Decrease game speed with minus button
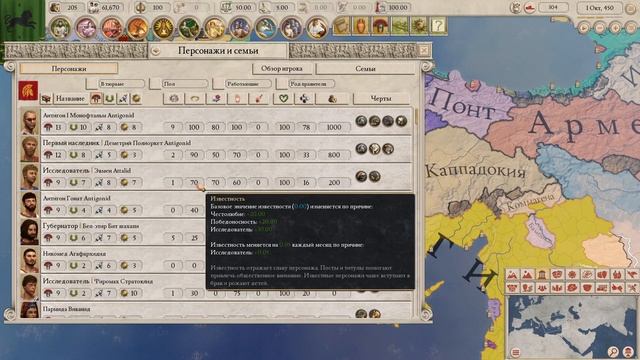Image resolution: width=640 pixels, height=360 pixels. tap(599, 28)
